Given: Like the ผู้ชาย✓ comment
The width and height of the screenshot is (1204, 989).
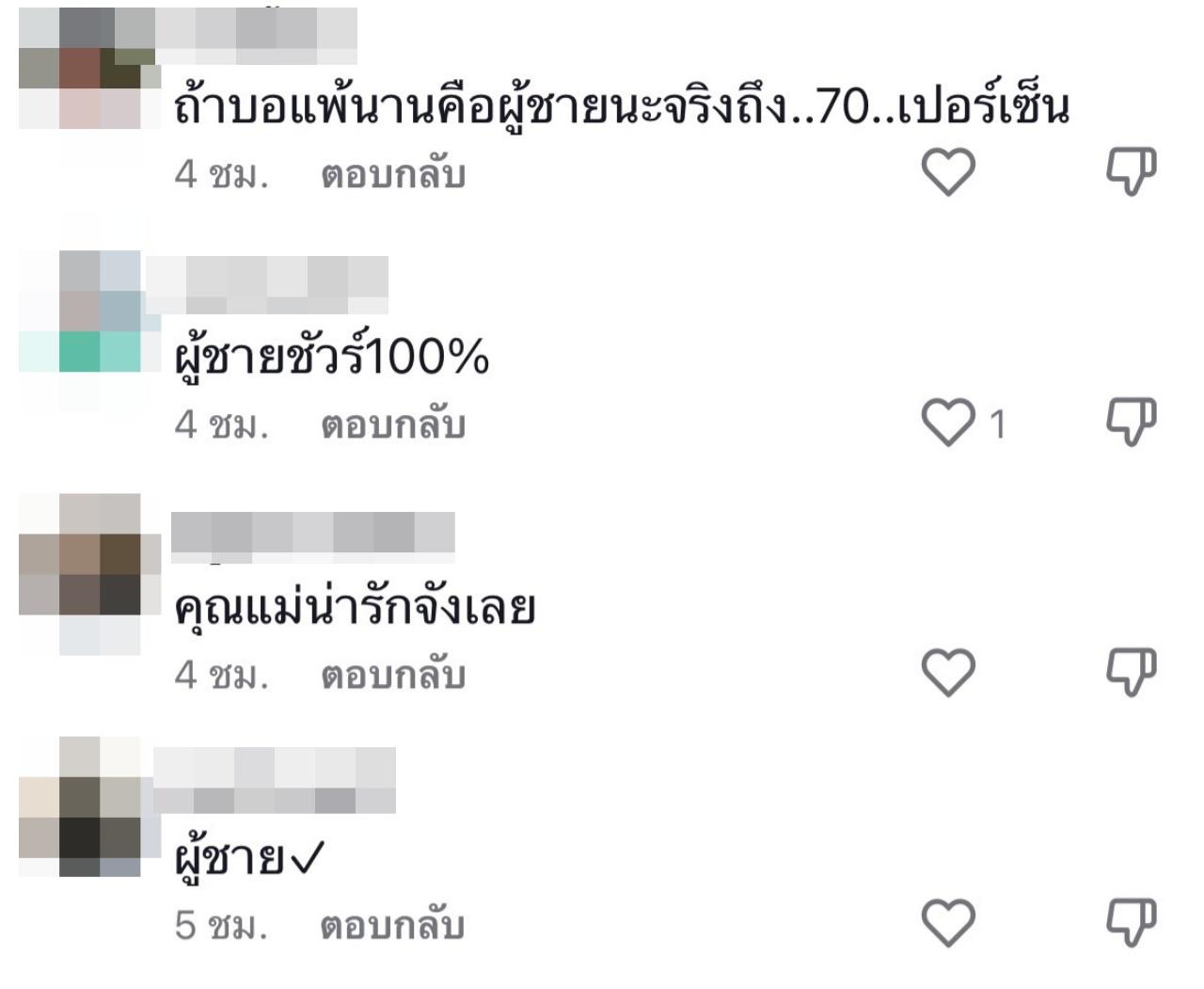Looking at the screenshot, I should click(947, 923).
